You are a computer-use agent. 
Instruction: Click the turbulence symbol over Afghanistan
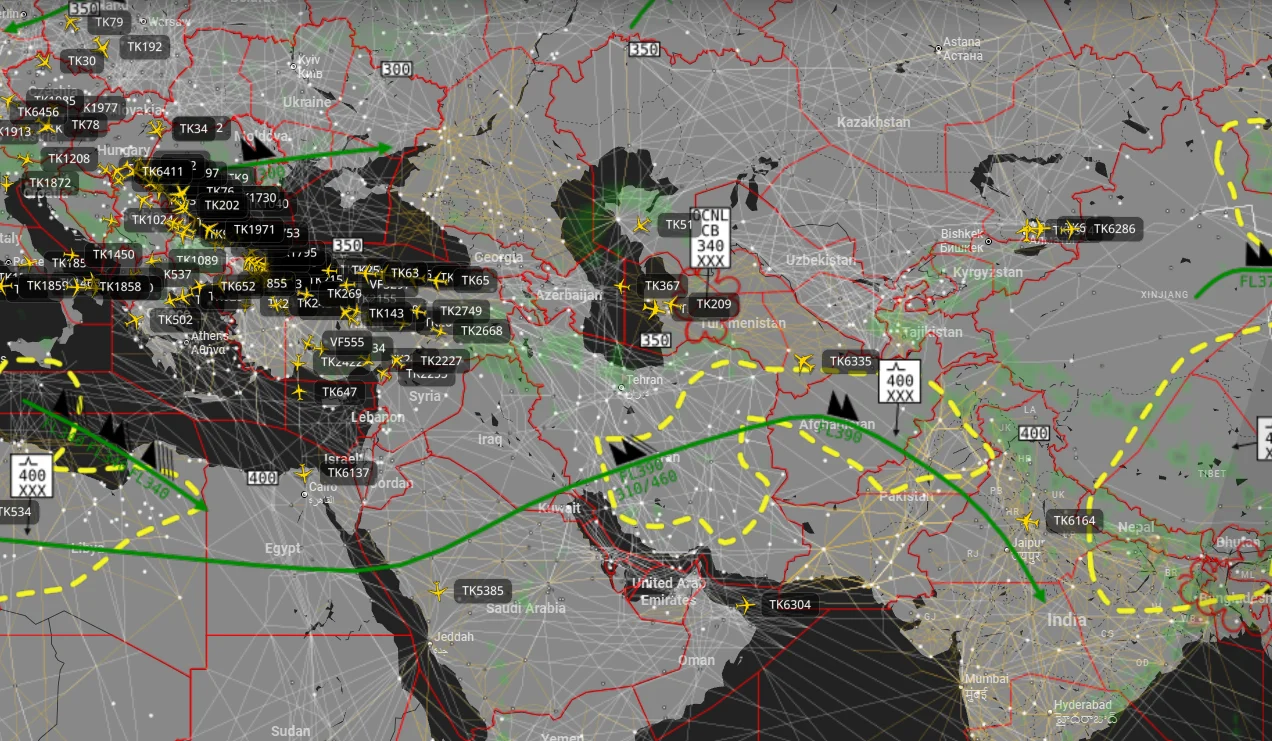pyautogui.click(x=843, y=406)
